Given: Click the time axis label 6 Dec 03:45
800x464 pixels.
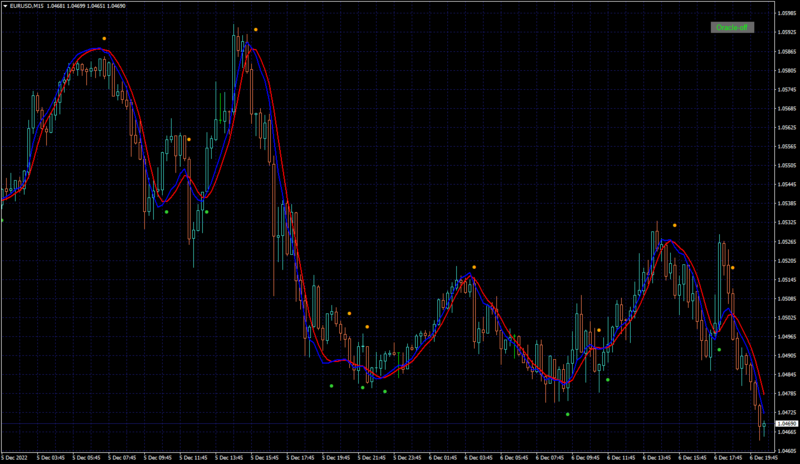Looking at the screenshot, I should pos(479,458).
